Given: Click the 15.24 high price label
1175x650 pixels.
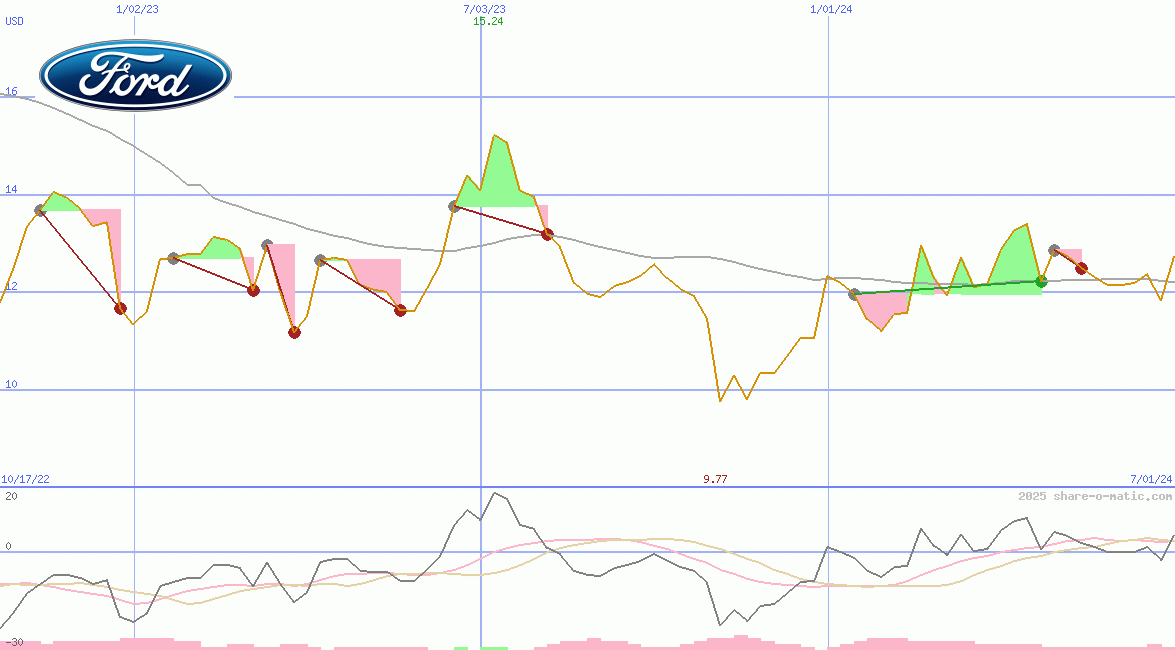Looking at the screenshot, I should tap(488, 21).
